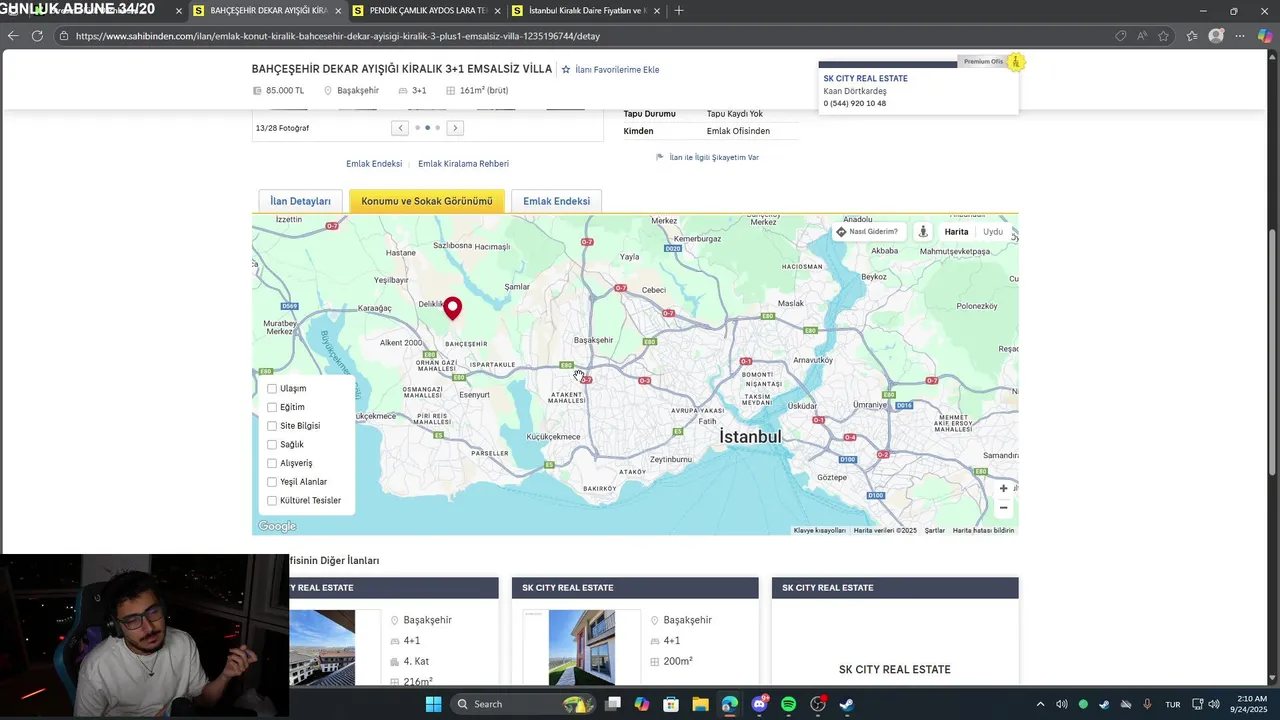Click Nasıl Giderim directions button

coord(867,232)
